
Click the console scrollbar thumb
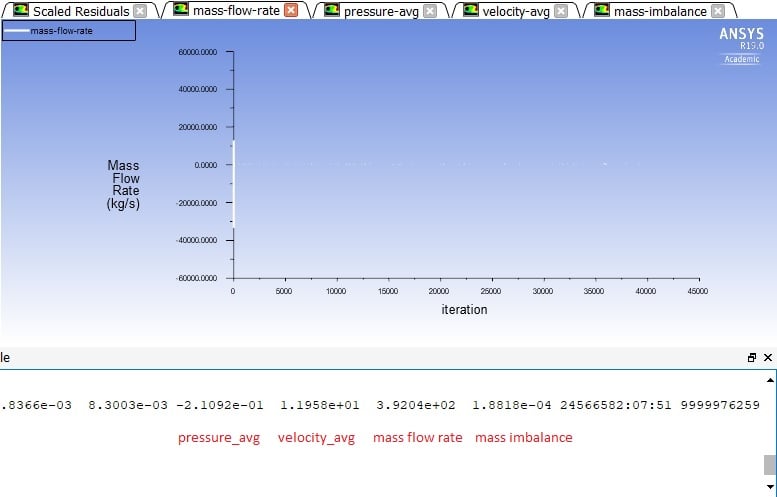tap(770, 465)
